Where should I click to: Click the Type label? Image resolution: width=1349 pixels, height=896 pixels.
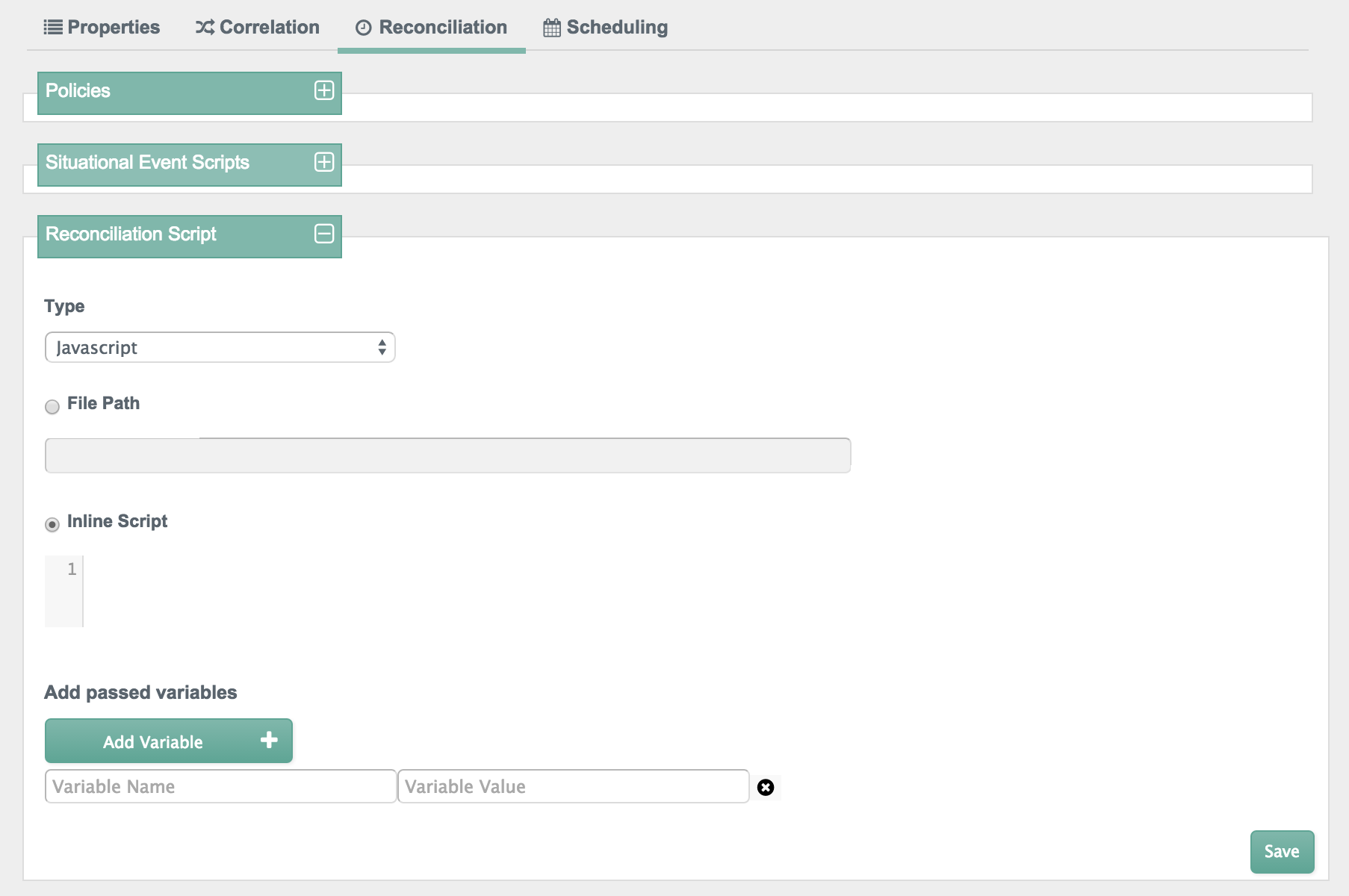point(64,306)
